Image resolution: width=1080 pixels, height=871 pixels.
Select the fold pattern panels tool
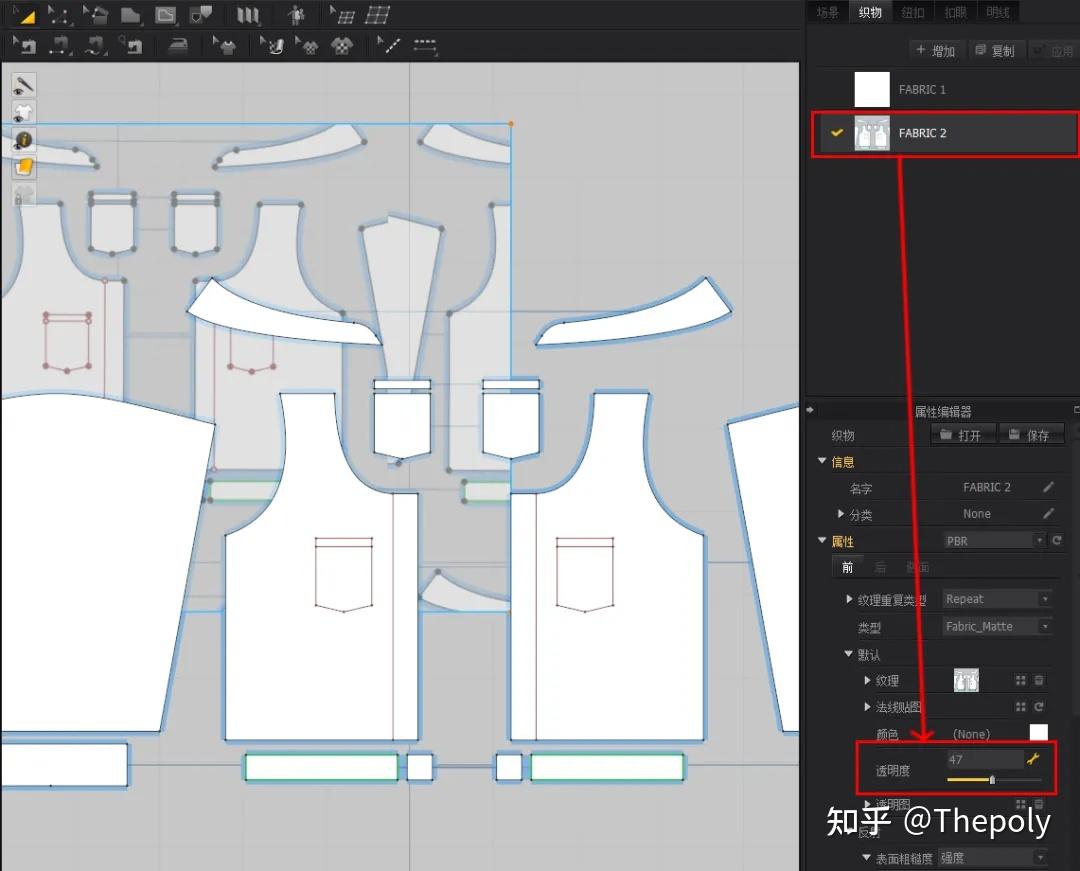point(247,15)
